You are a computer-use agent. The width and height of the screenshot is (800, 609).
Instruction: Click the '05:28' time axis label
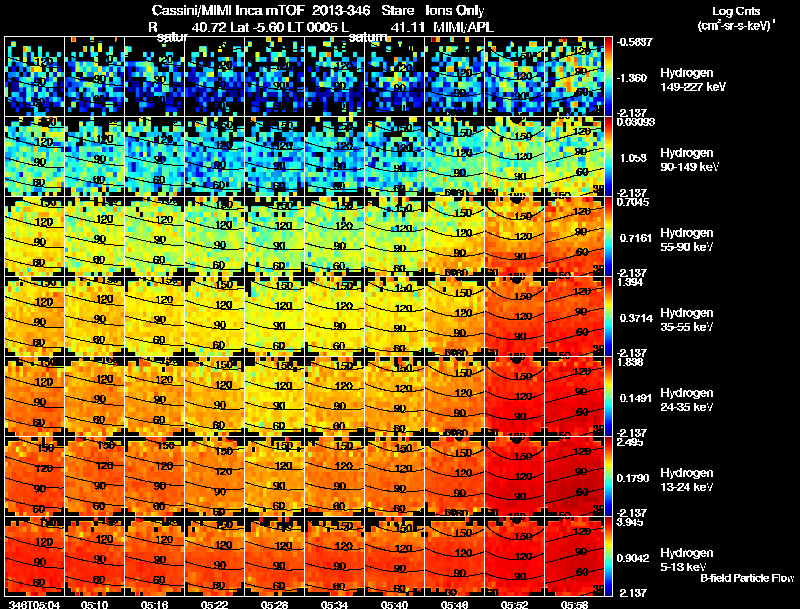coord(274,604)
